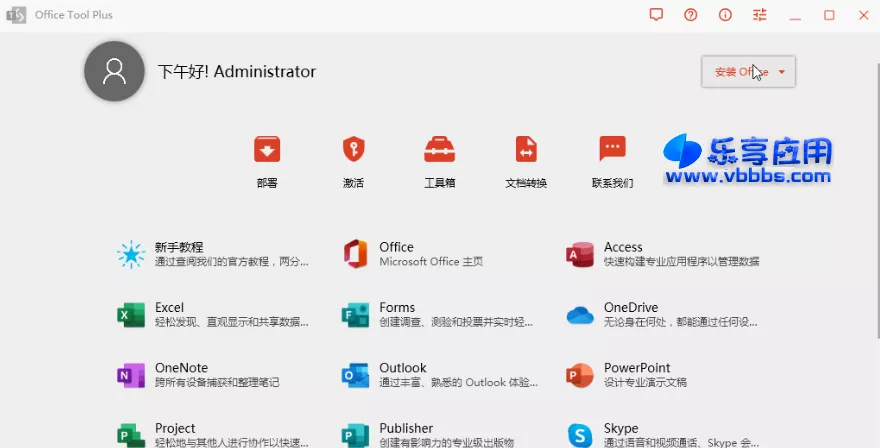Click the description '快速构建专业应用程序以管理数据'
This screenshot has height=448, width=880.
coord(681,262)
